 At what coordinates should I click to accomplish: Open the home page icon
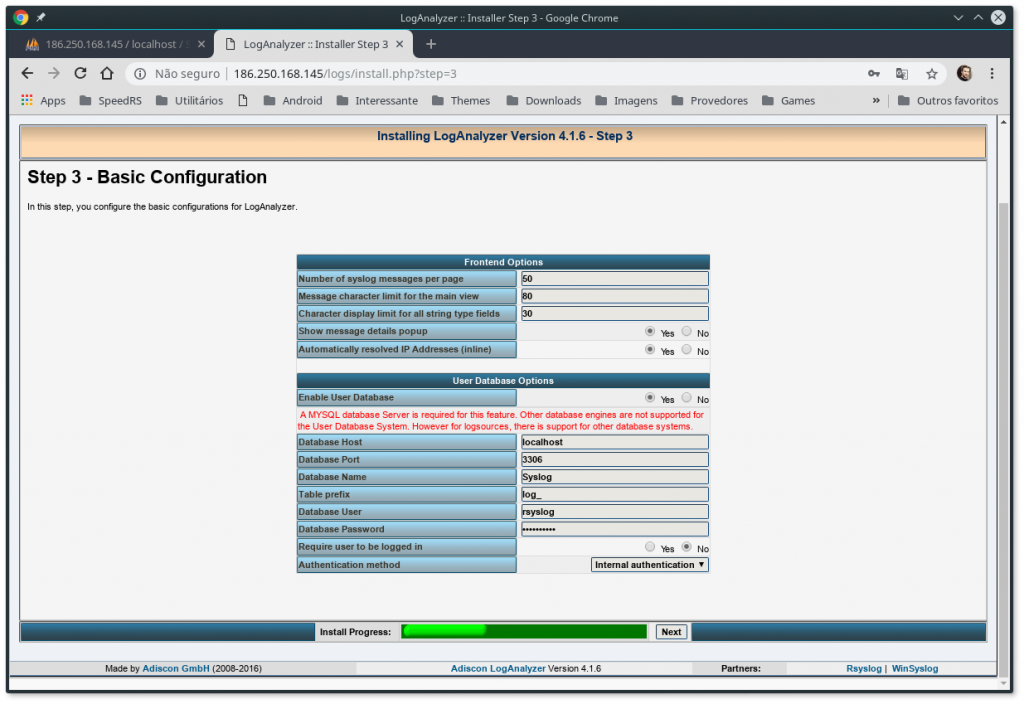tap(108, 73)
